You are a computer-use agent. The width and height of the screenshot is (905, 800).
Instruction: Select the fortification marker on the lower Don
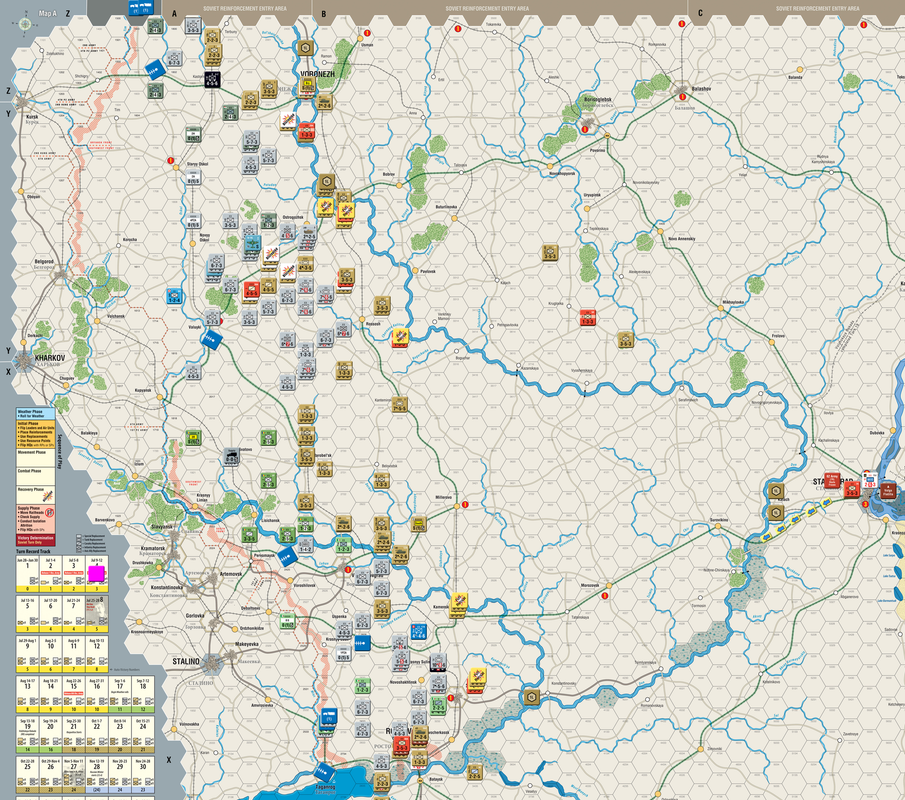(530, 697)
